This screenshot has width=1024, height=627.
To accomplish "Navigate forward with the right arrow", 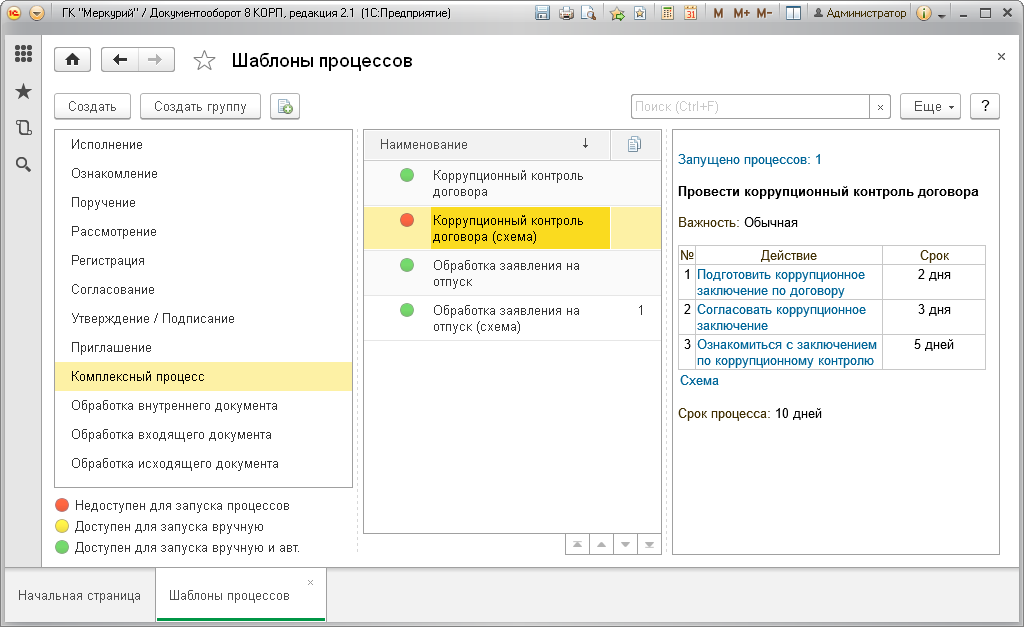I will (155, 60).
